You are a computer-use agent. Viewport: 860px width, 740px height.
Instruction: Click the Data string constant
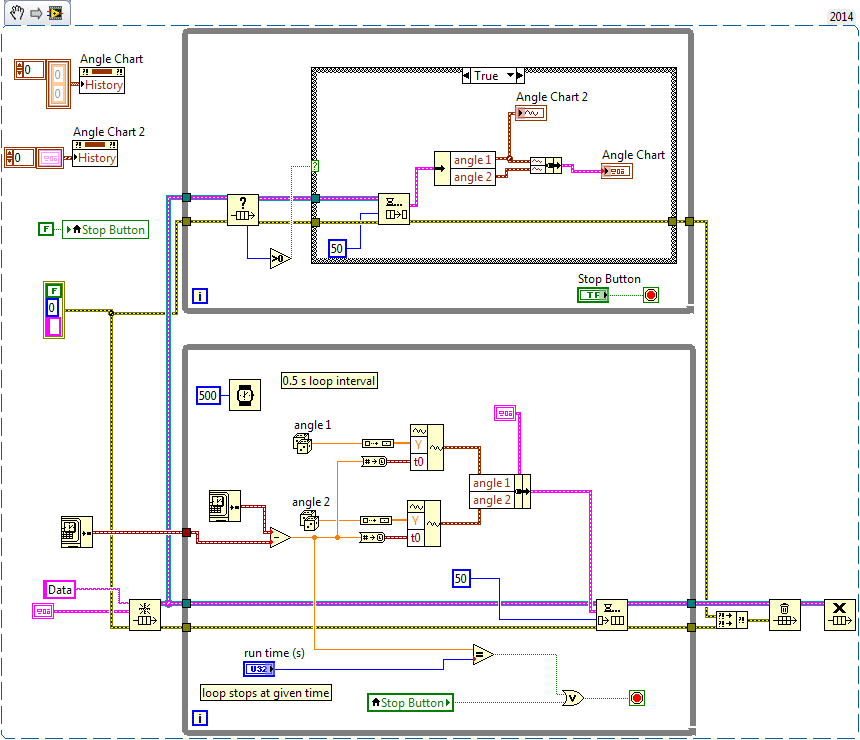tap(60, 590)
